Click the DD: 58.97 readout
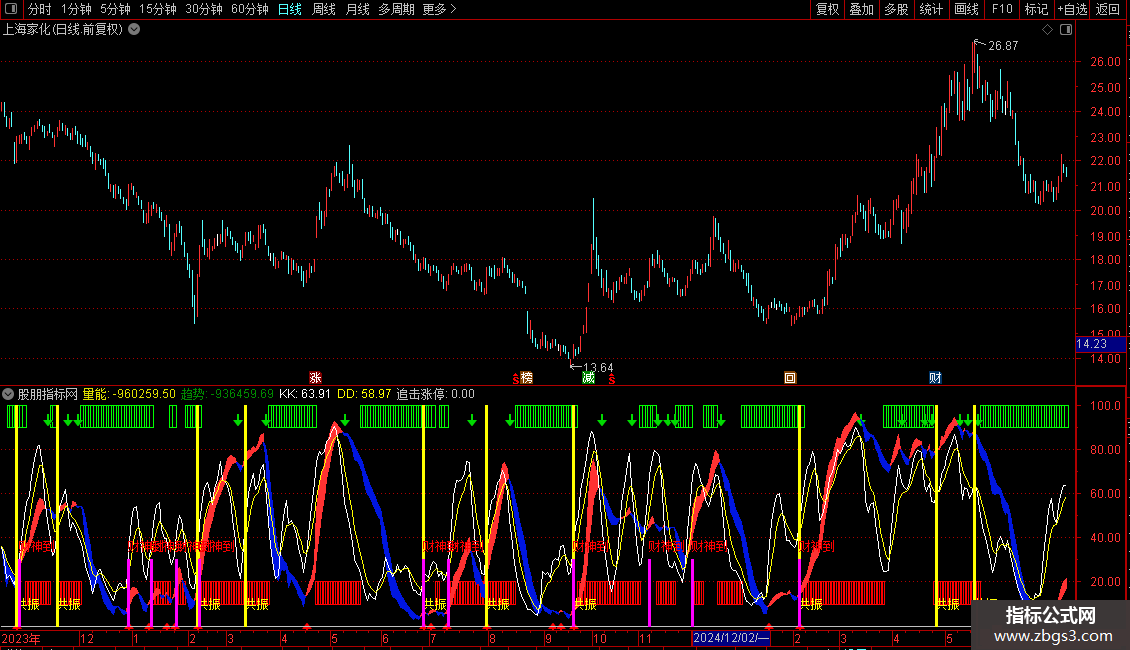This screenshot has height=650, width=1130. pyautogui.click(x=364, y=394)
